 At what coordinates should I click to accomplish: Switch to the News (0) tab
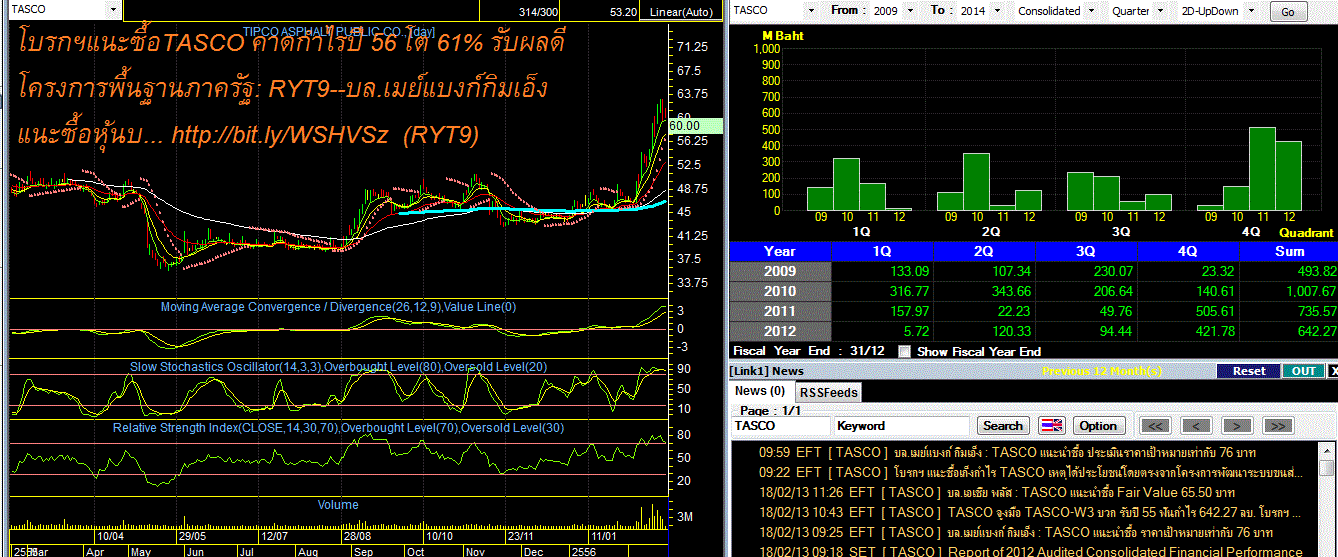pyautogui.click(x=760, y=391)
